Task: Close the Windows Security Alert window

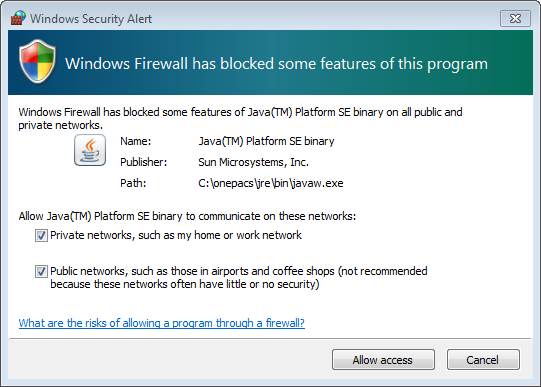Action: tap(515, 18)
